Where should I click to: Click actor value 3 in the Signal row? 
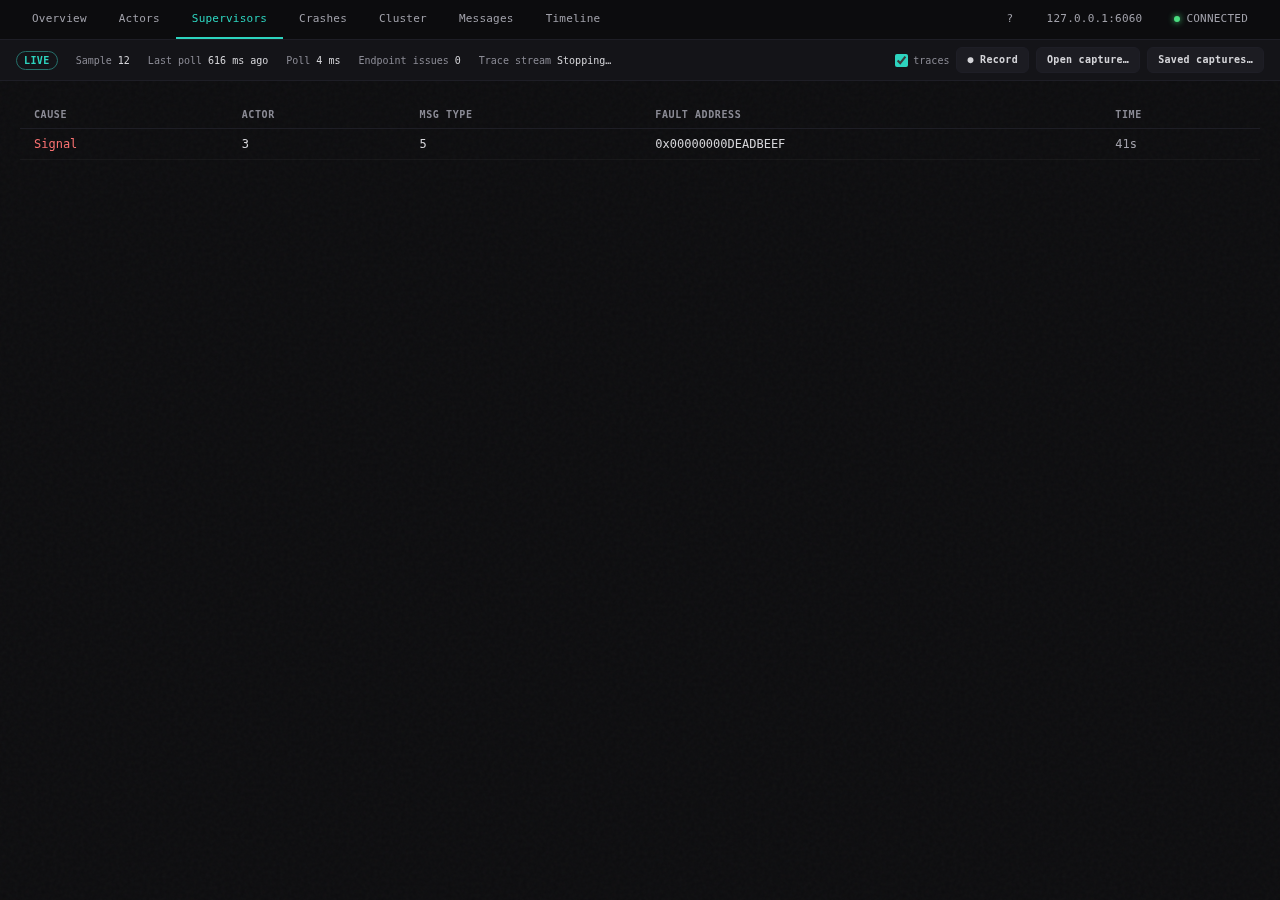point(245,144)
